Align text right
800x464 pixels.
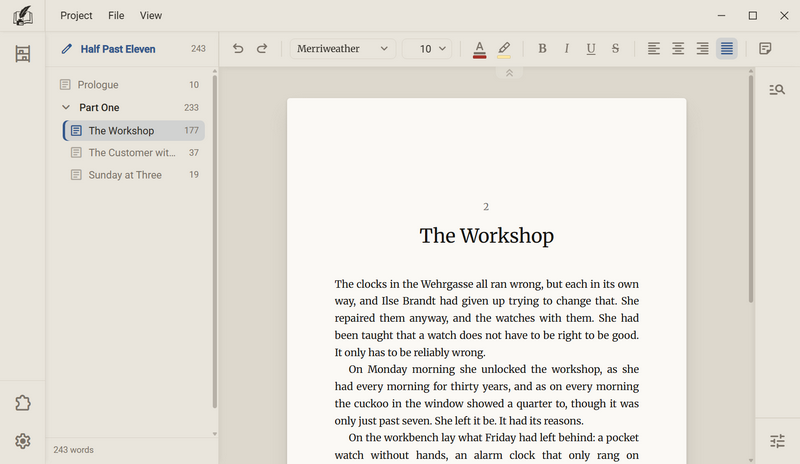pyautogui.click(x=703, y=48)
